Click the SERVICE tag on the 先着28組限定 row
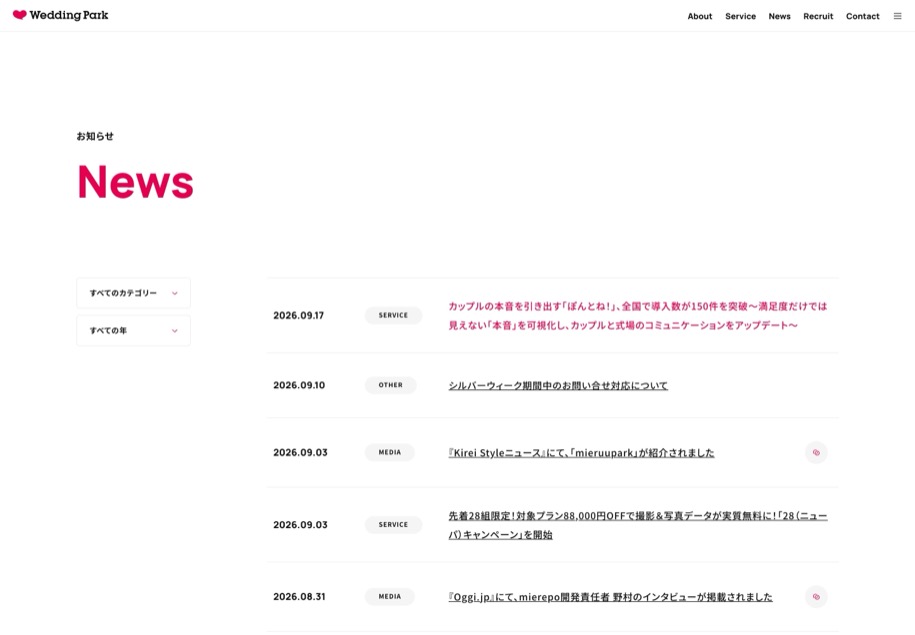Screen dimensions: 915x635 tap(393, 525)
